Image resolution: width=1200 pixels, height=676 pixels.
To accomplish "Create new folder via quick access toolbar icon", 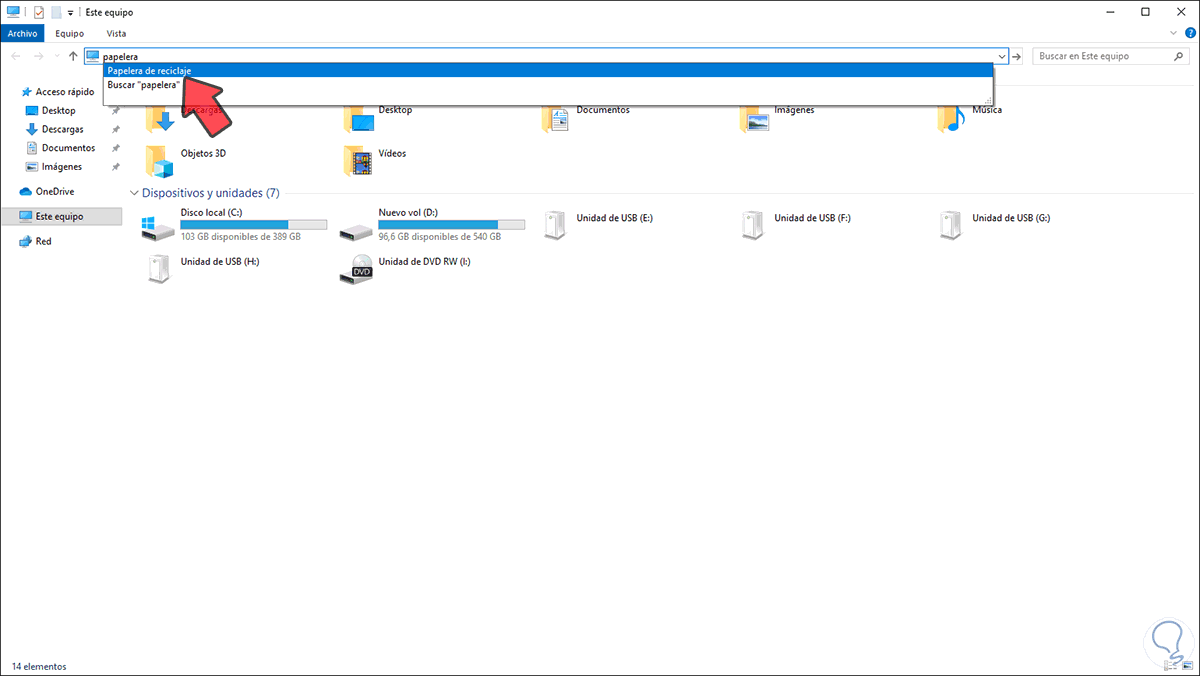I will (x=56, y=12).
